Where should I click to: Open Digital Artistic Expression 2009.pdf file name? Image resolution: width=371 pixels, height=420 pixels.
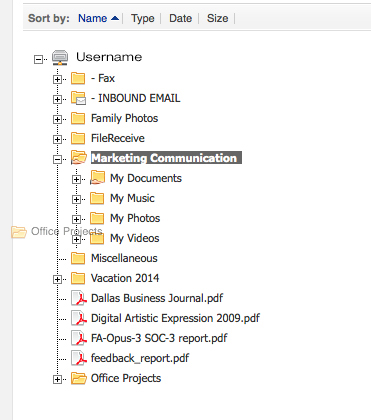pos(175,319)
